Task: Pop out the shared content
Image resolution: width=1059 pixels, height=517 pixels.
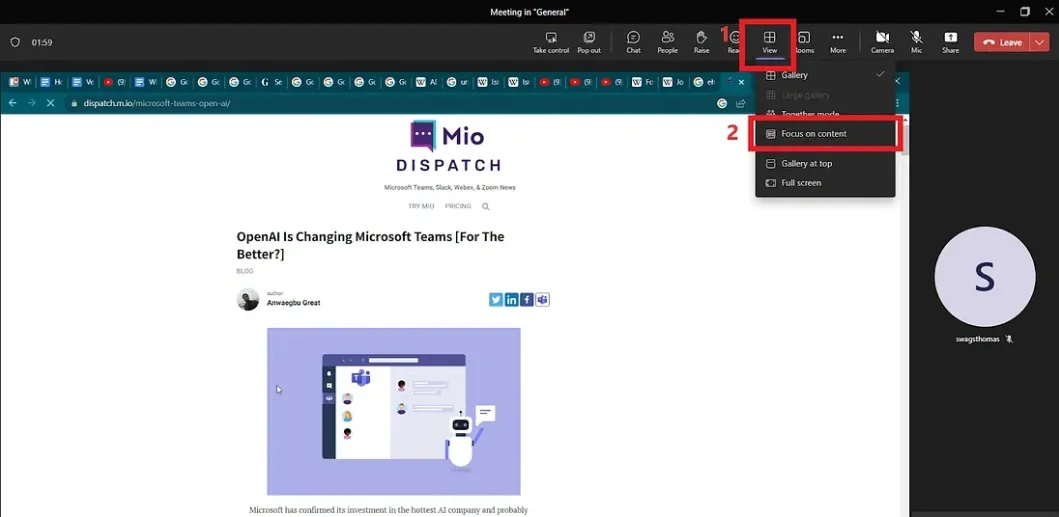Action: click(589, 42)
